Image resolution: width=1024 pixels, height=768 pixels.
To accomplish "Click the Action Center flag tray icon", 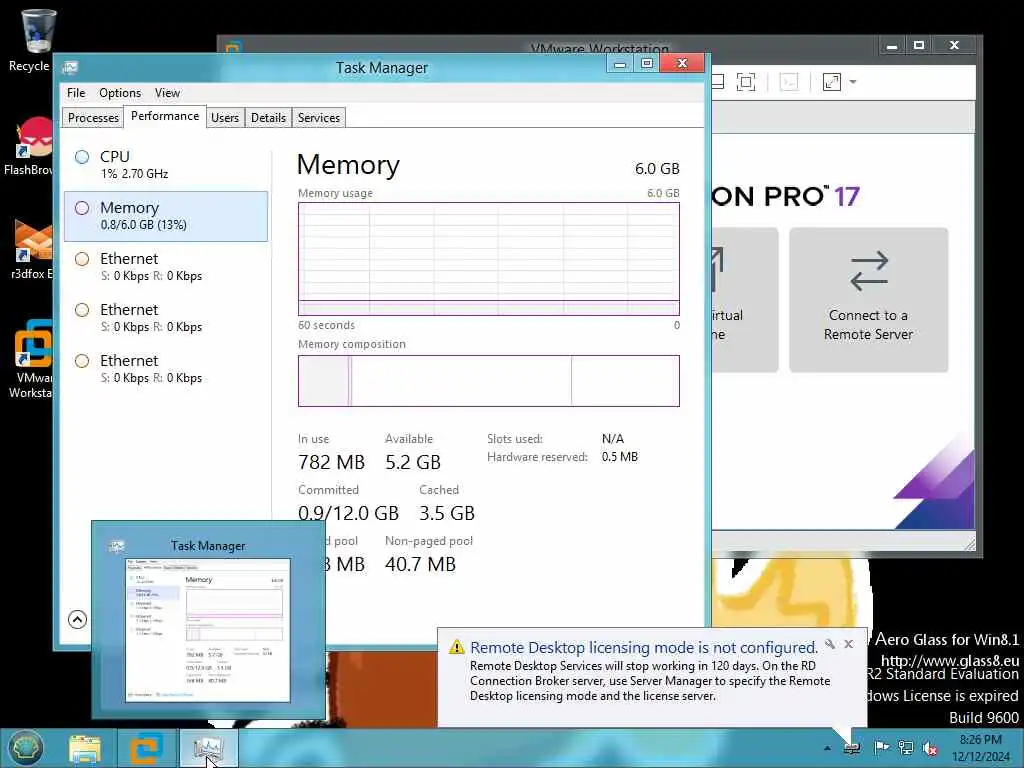I will (881, 748).
